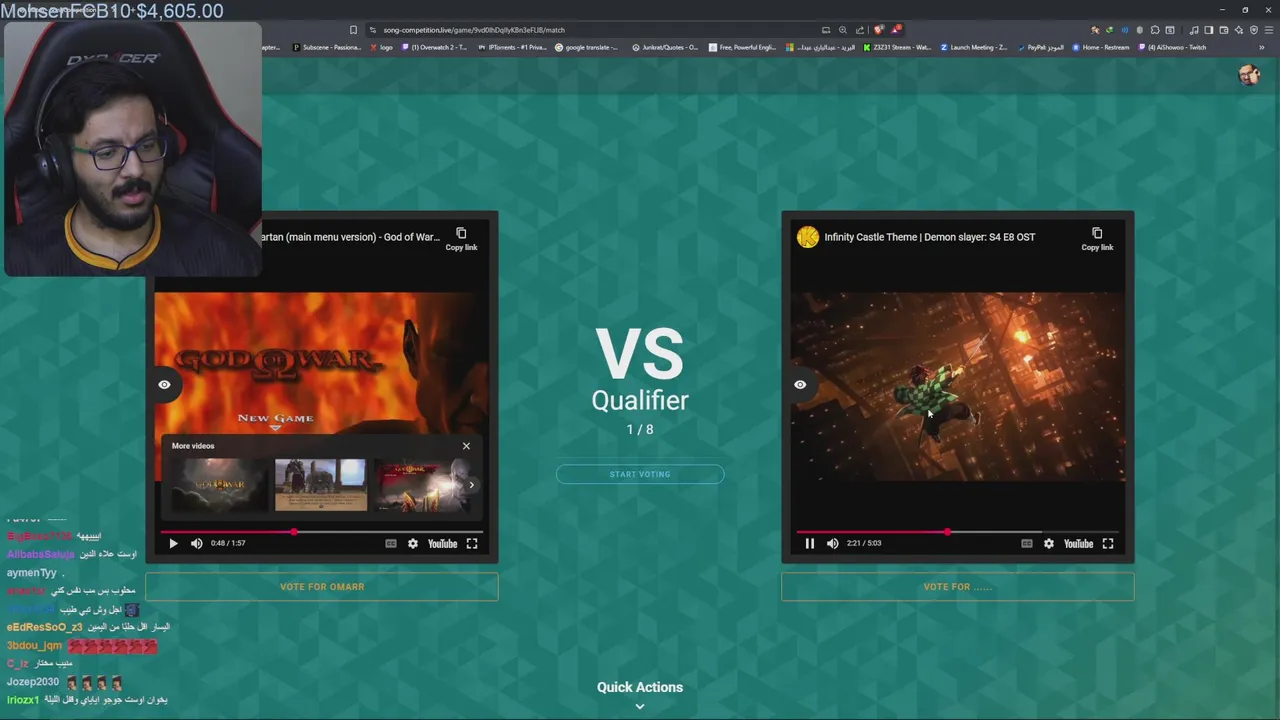Open the Junkrat/Quotes bookmark
The height and width of the screenshot is (720, 1280).
[665, 47]
